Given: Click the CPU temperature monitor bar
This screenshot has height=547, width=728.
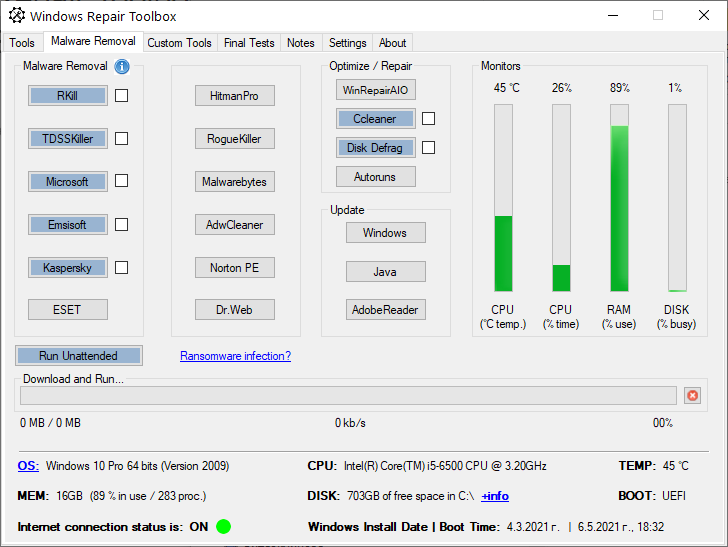Looking at the screenshot, I should click(x=503, y=198).
